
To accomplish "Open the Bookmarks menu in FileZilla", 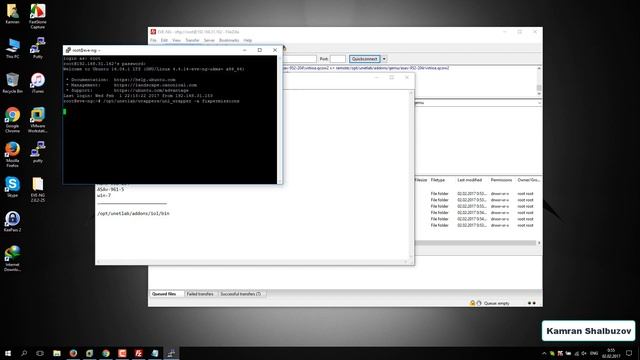I will [x=229, y=40].
